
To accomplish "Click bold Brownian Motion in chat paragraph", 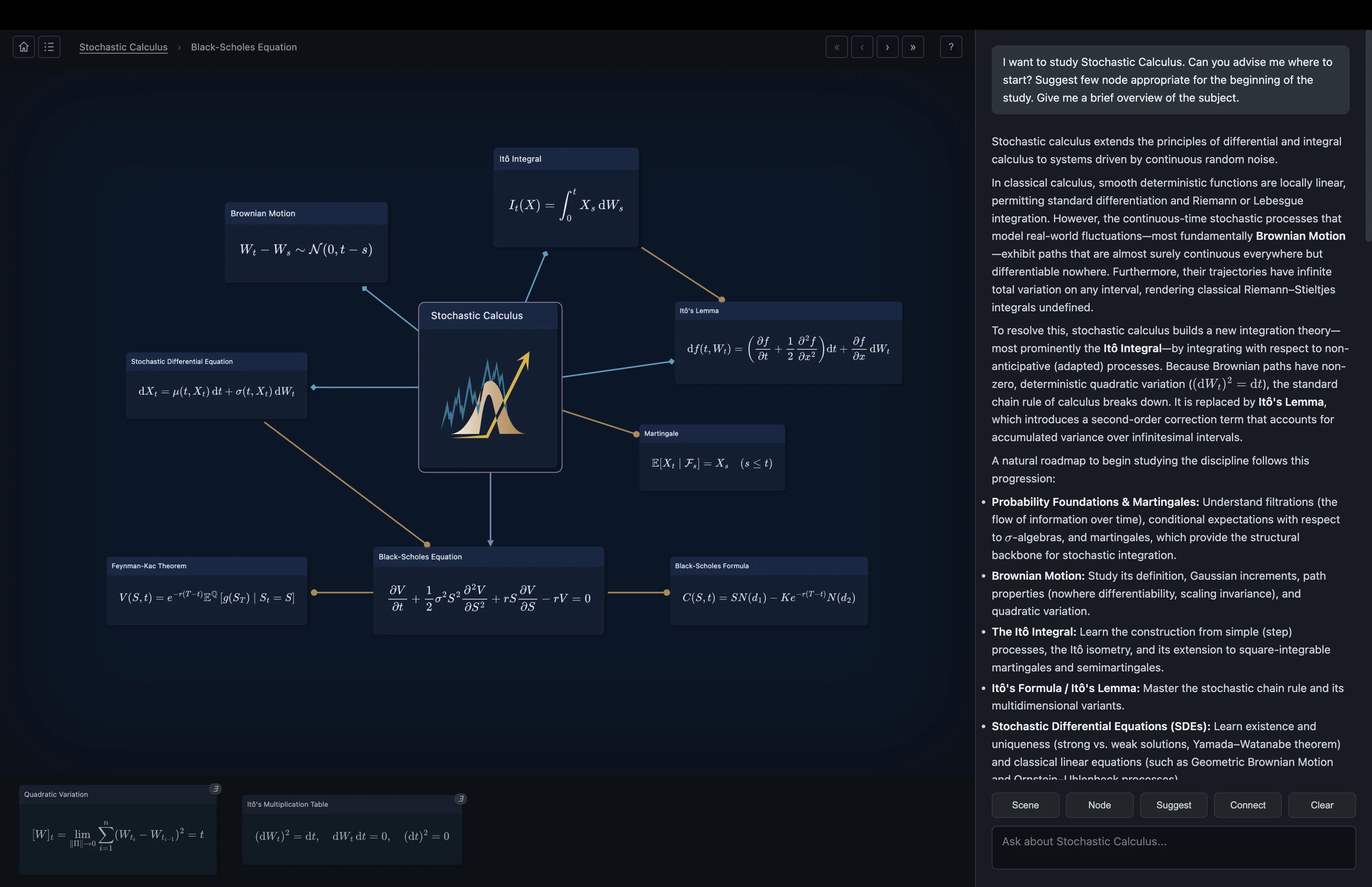I will [1300, 236].
